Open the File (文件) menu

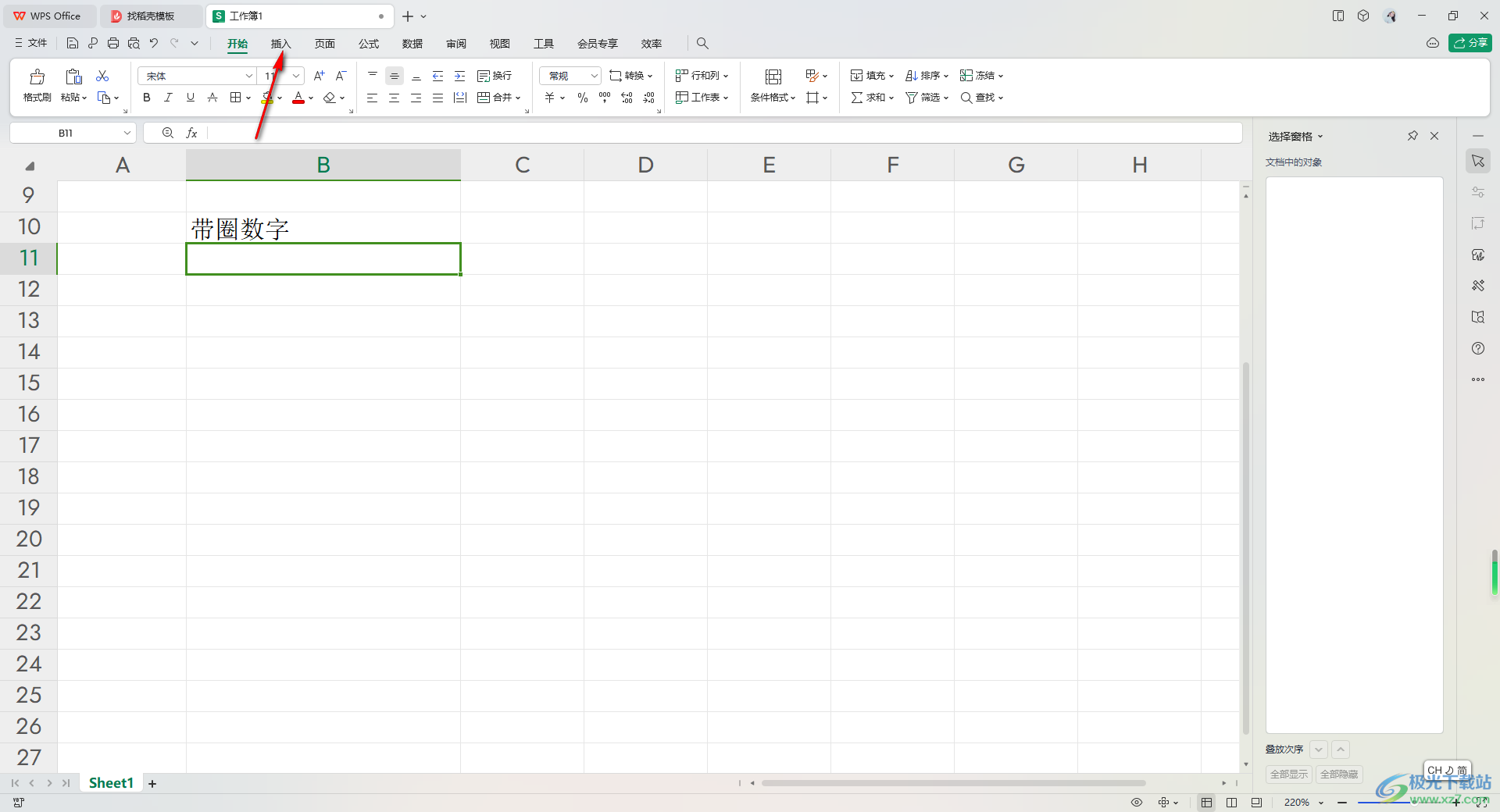coord(31,43)
